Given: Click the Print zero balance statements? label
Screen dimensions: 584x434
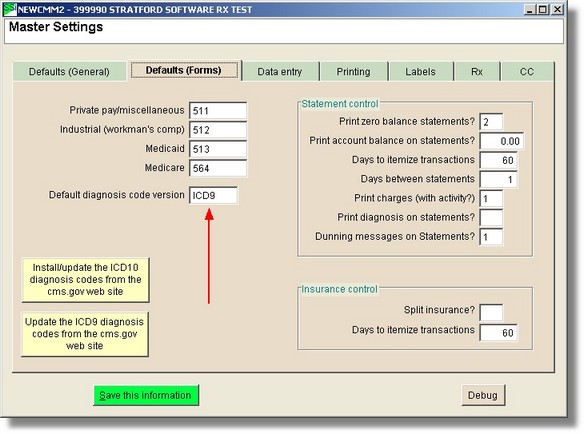Looking at the screenshot, I should [x=407, y=121].
